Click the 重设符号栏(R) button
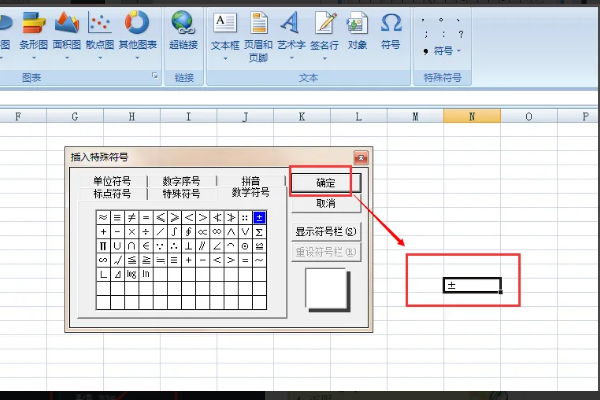Viewport: 600px width, 400px height. pyautogui.click(x=326, y=252)
